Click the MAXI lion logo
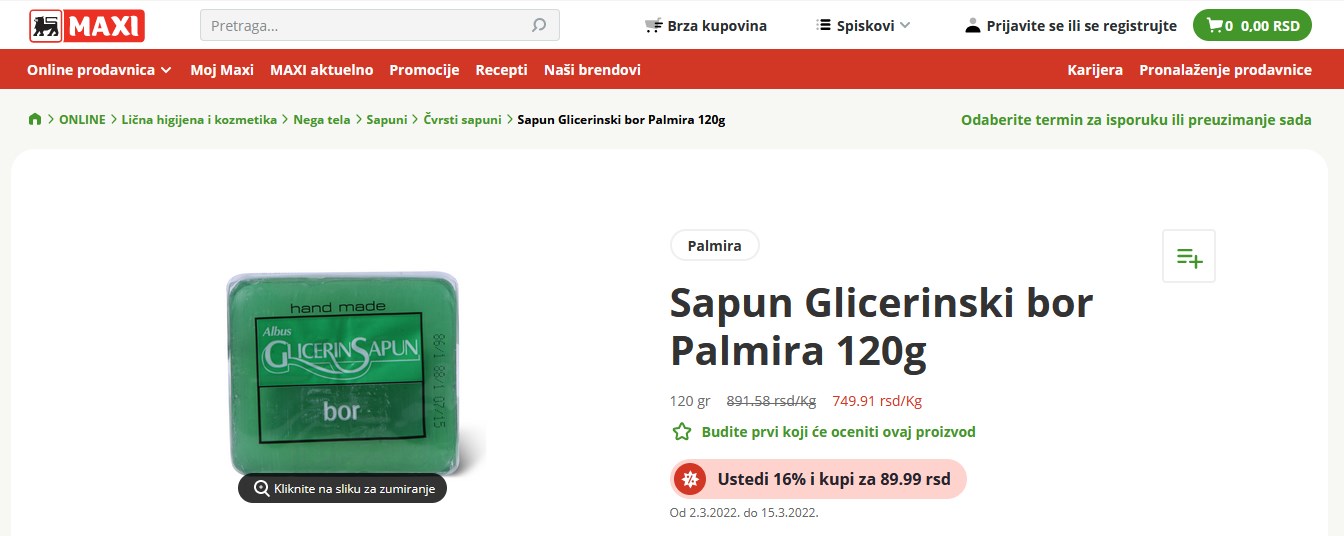1344x536 pixels. tap(87, 25)
